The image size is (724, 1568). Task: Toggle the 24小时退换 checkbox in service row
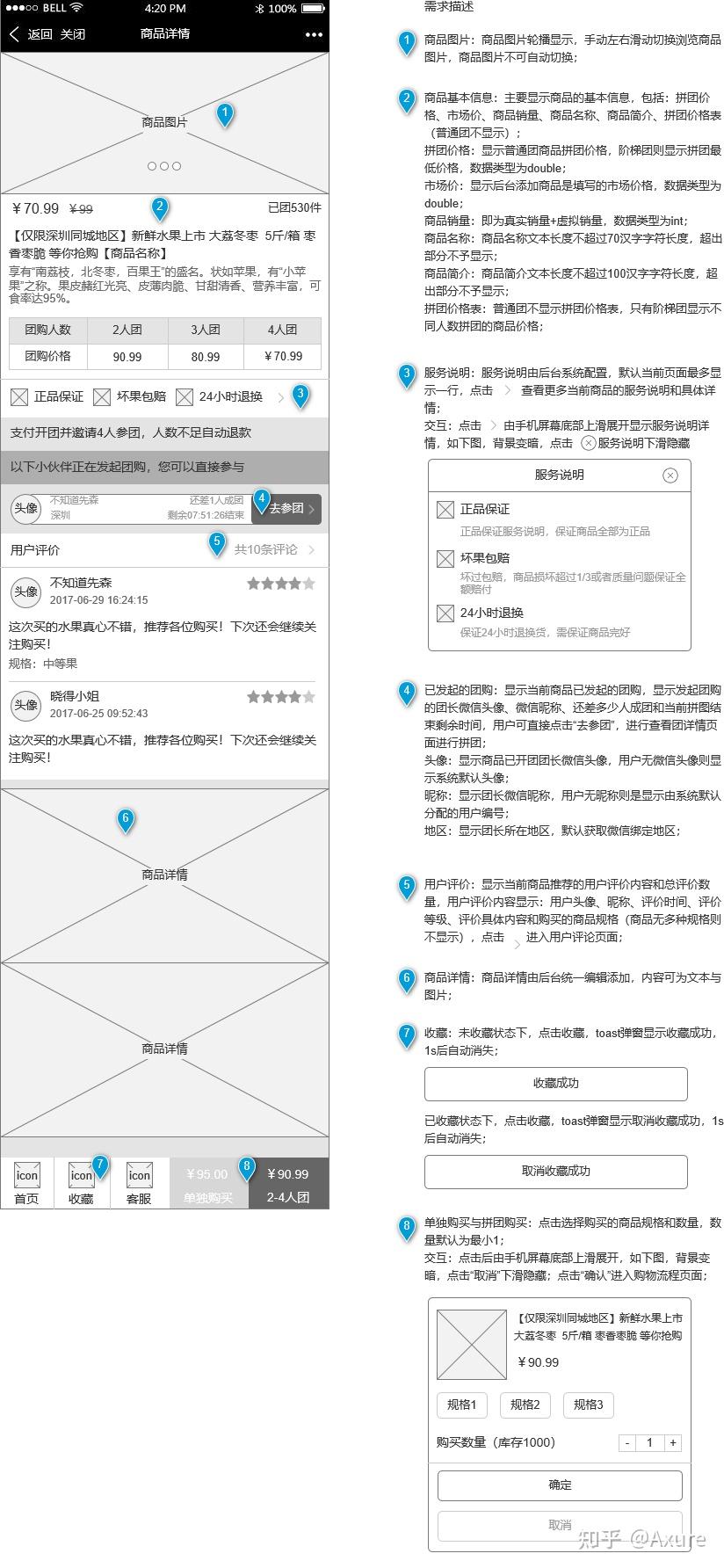pyautogui.click(x=185, y=397)
